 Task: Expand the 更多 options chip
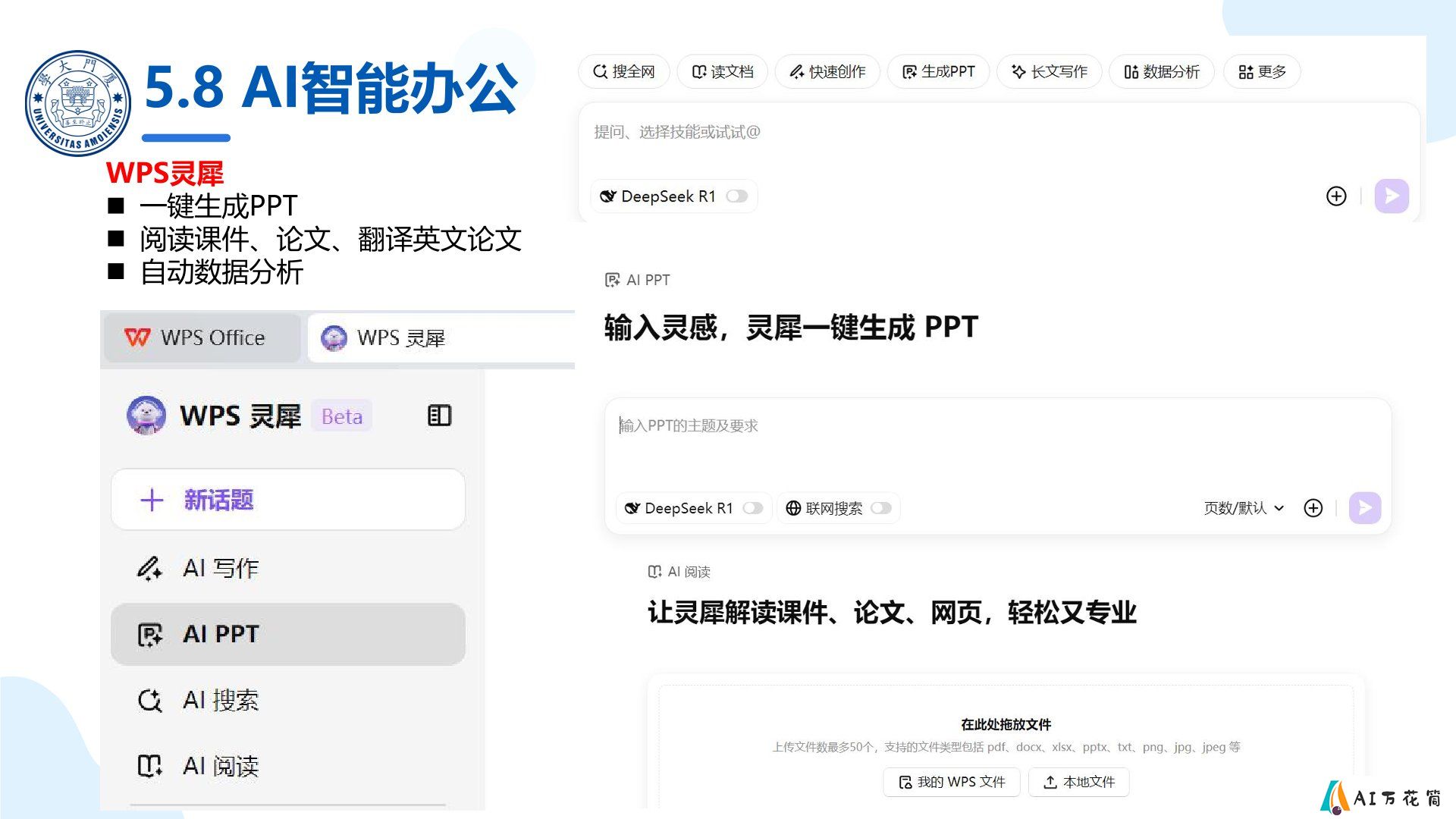pyautogui.click(x=1262, y=71)
